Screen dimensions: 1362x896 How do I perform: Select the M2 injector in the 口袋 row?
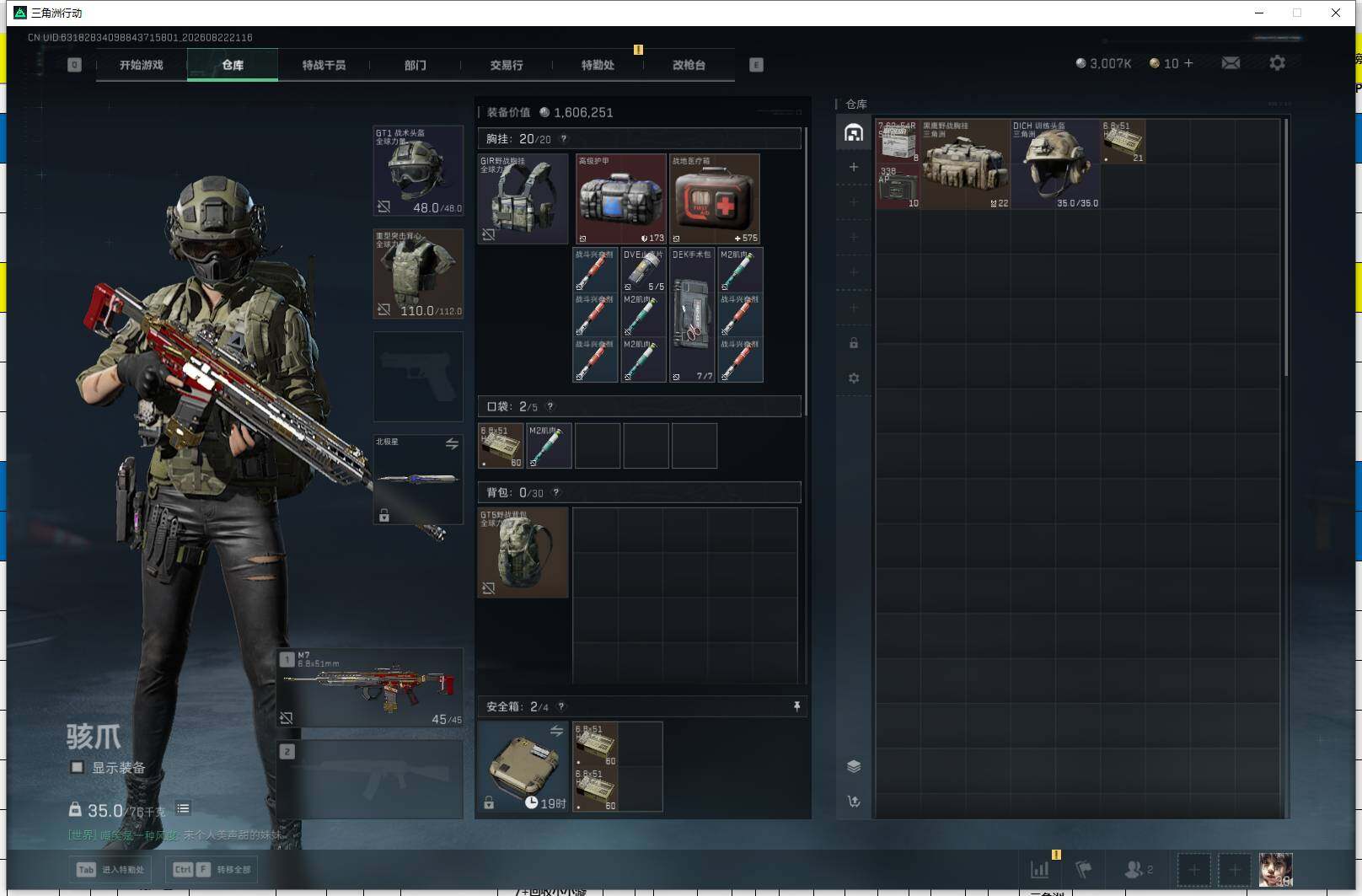click(x=550, y=446)
